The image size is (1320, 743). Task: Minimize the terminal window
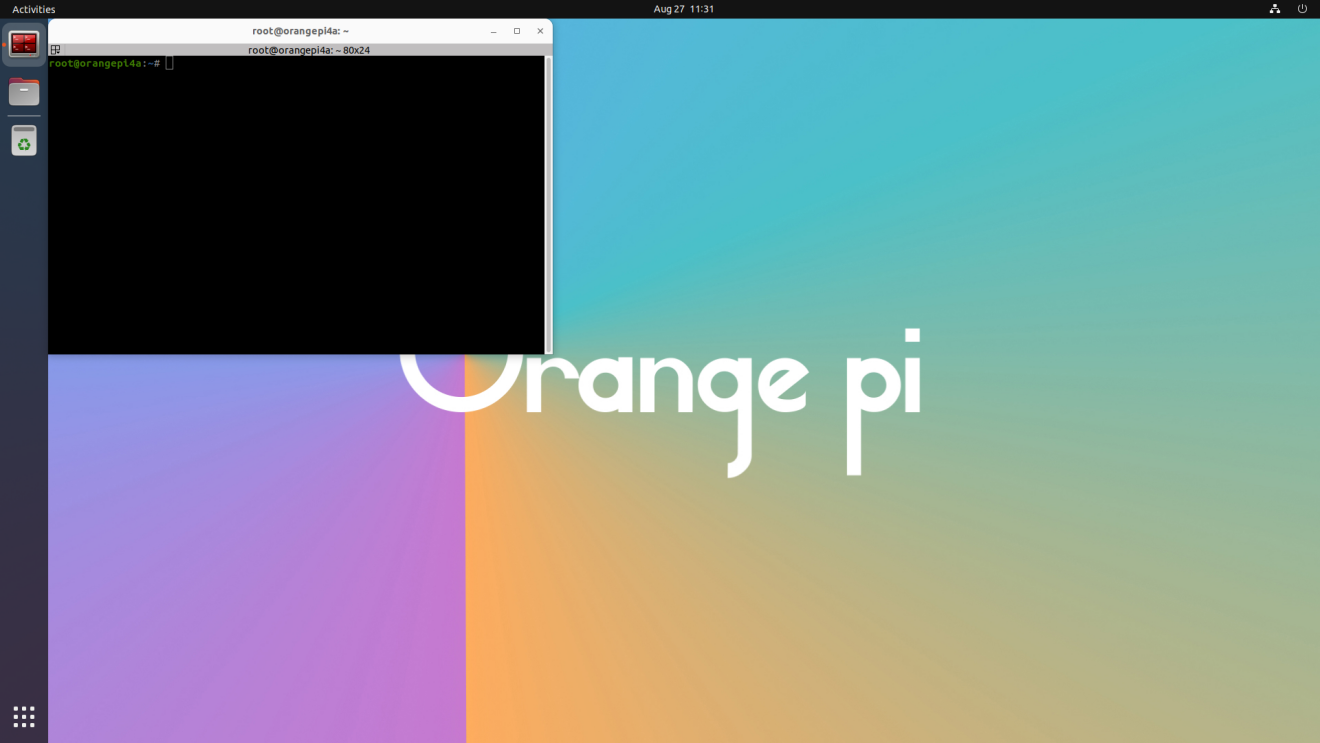coord(493,31)
